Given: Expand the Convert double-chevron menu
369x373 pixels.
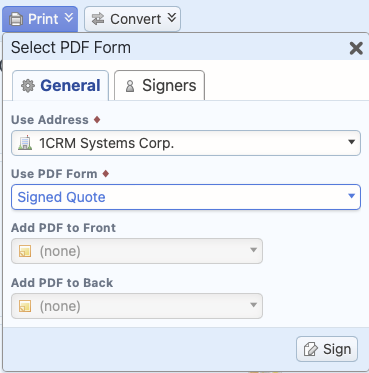Looking at the screenshot, I should 172,18.
